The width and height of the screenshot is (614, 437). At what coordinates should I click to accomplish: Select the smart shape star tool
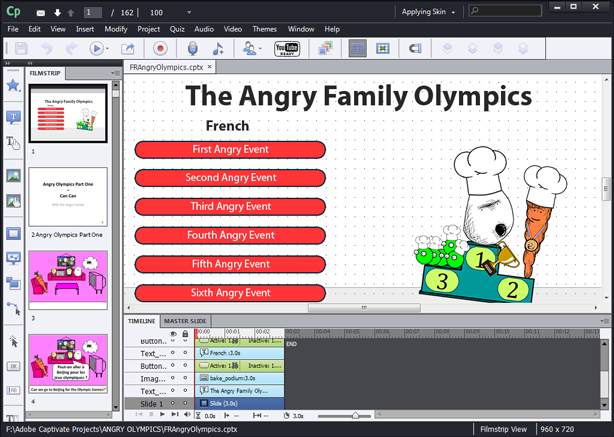point(13,86)
